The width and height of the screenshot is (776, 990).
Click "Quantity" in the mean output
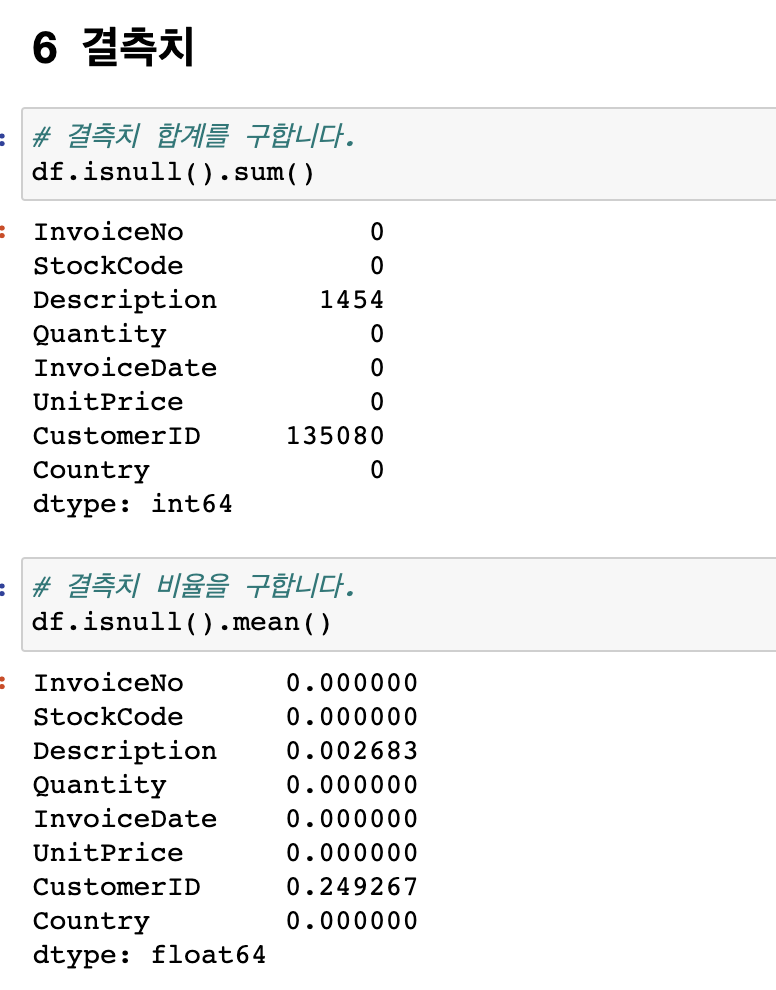pyautogui.click(x=100, y=785)
